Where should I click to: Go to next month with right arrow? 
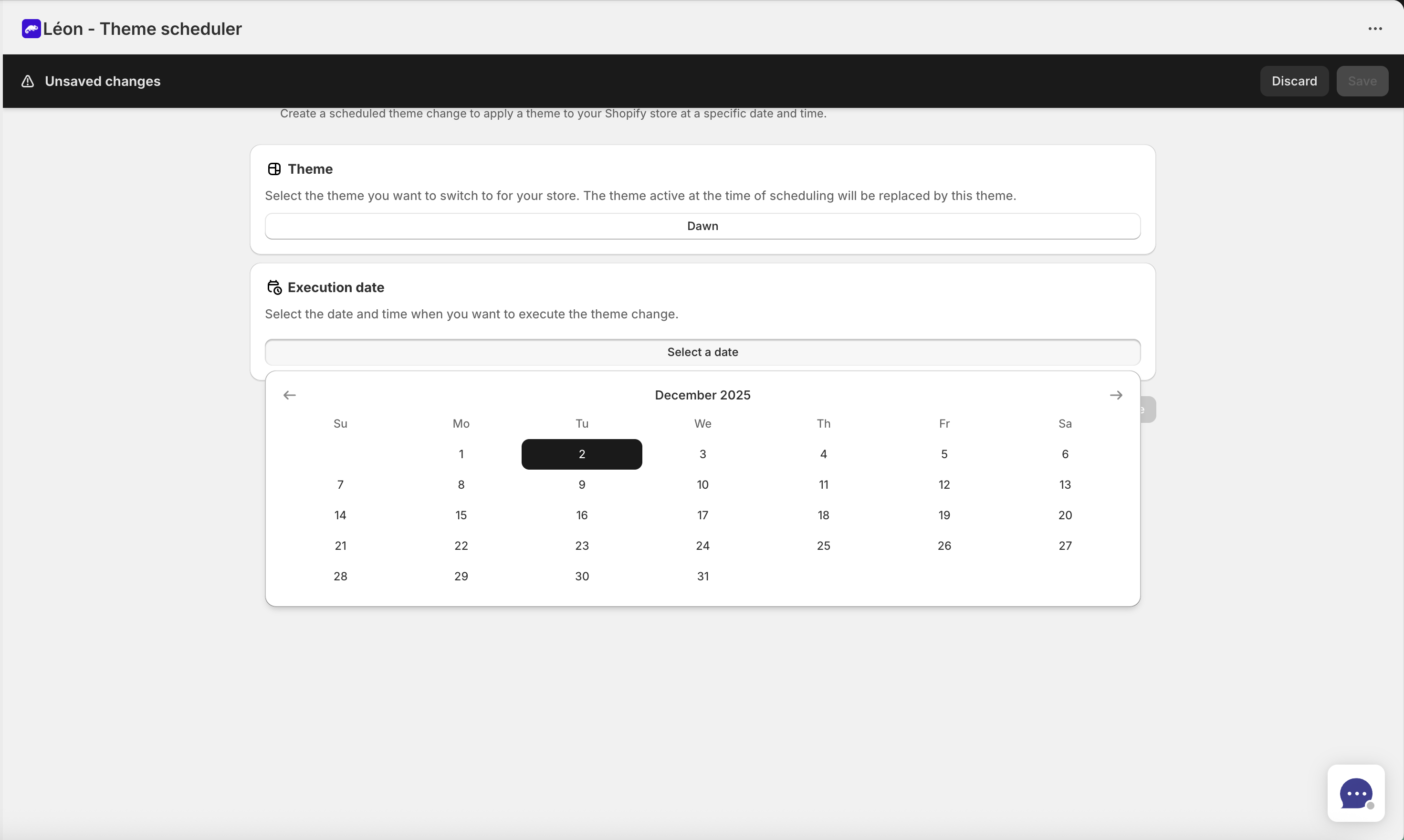(x=1116, y=395)
